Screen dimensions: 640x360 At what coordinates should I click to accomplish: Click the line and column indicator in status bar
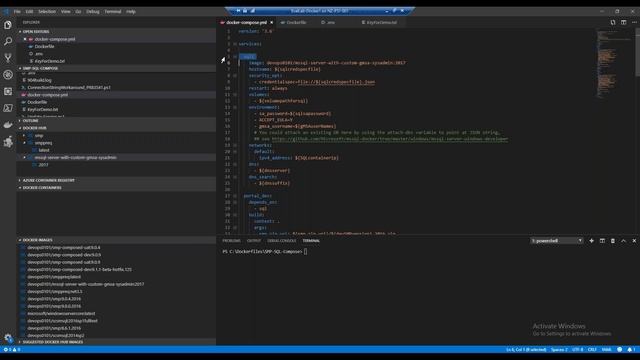point(526,349)
